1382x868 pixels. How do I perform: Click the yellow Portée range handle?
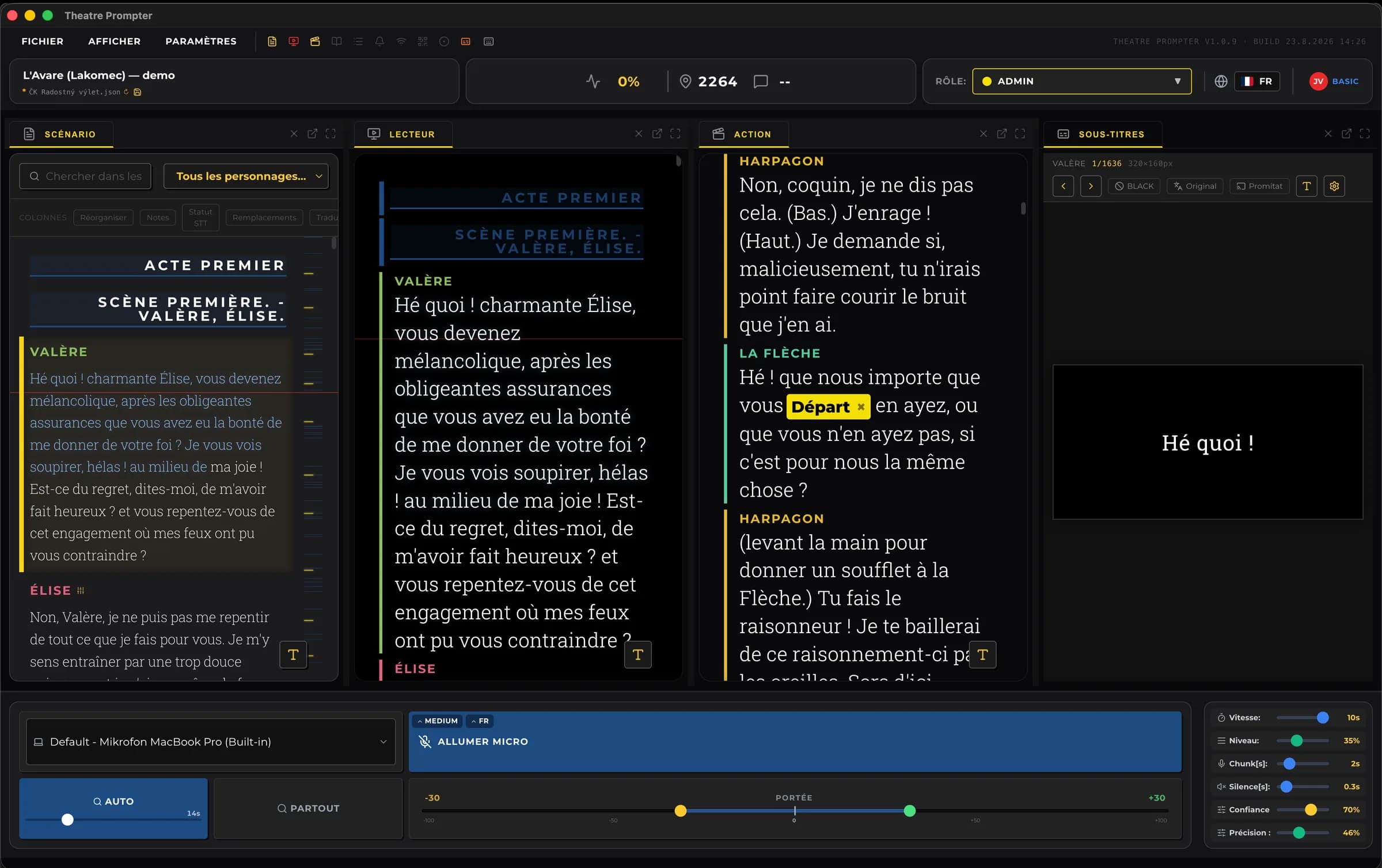point(681,810)
